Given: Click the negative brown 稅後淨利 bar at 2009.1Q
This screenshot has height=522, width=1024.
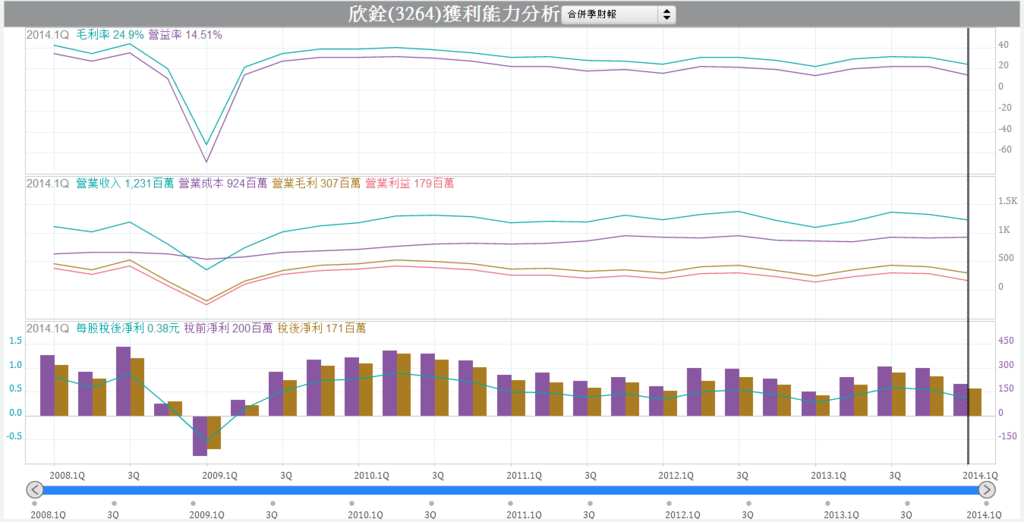Looking at the screenshot, I should coord(214,432).
